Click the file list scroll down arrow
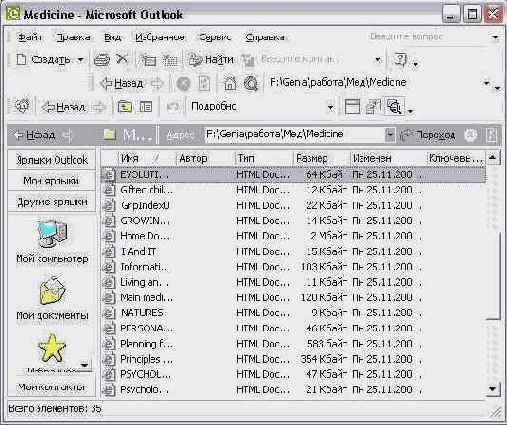This screenshot has width=507, height=425. point(493,389)
